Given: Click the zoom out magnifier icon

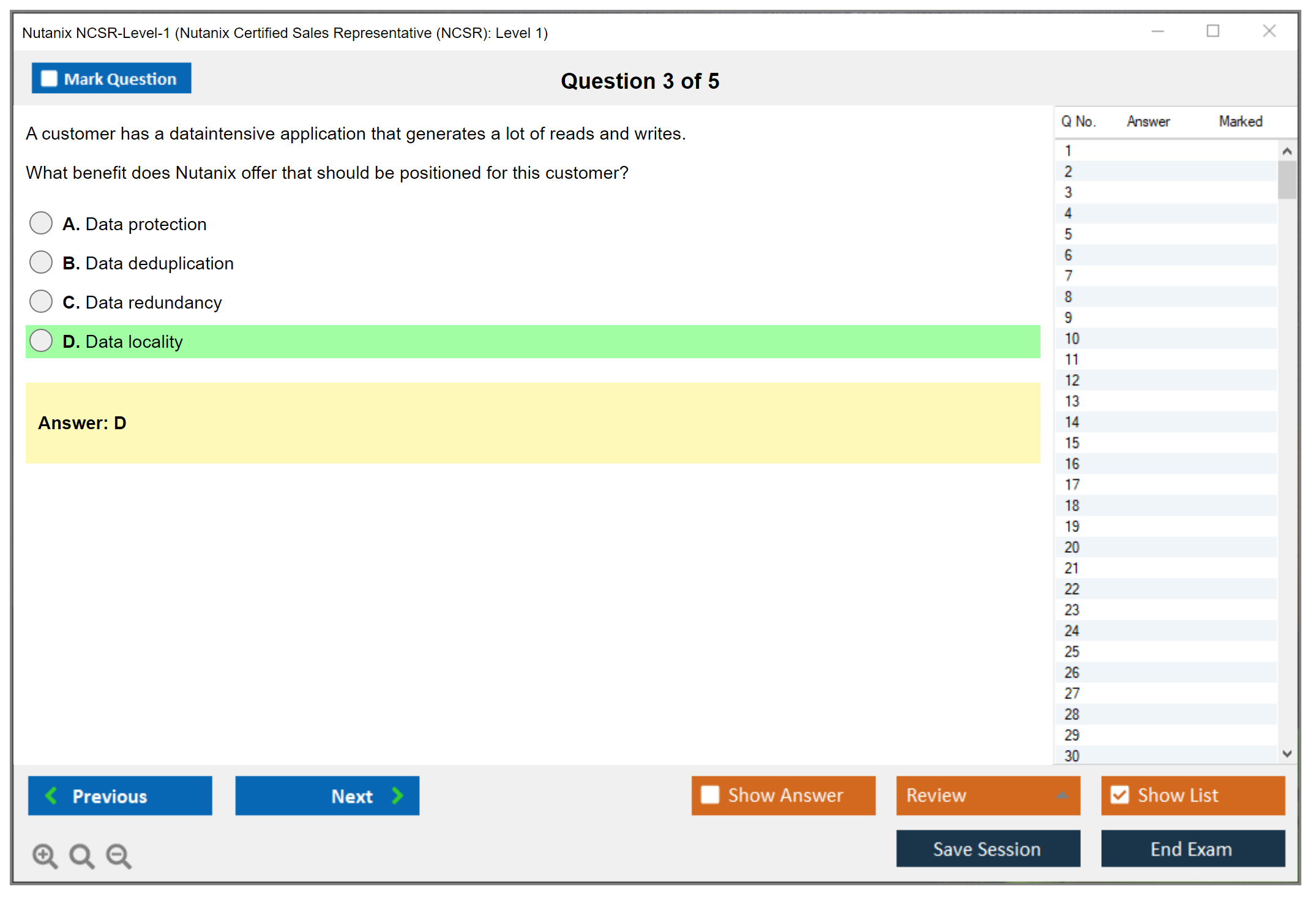Looking at the screenshot, I should tap(118, 855).
